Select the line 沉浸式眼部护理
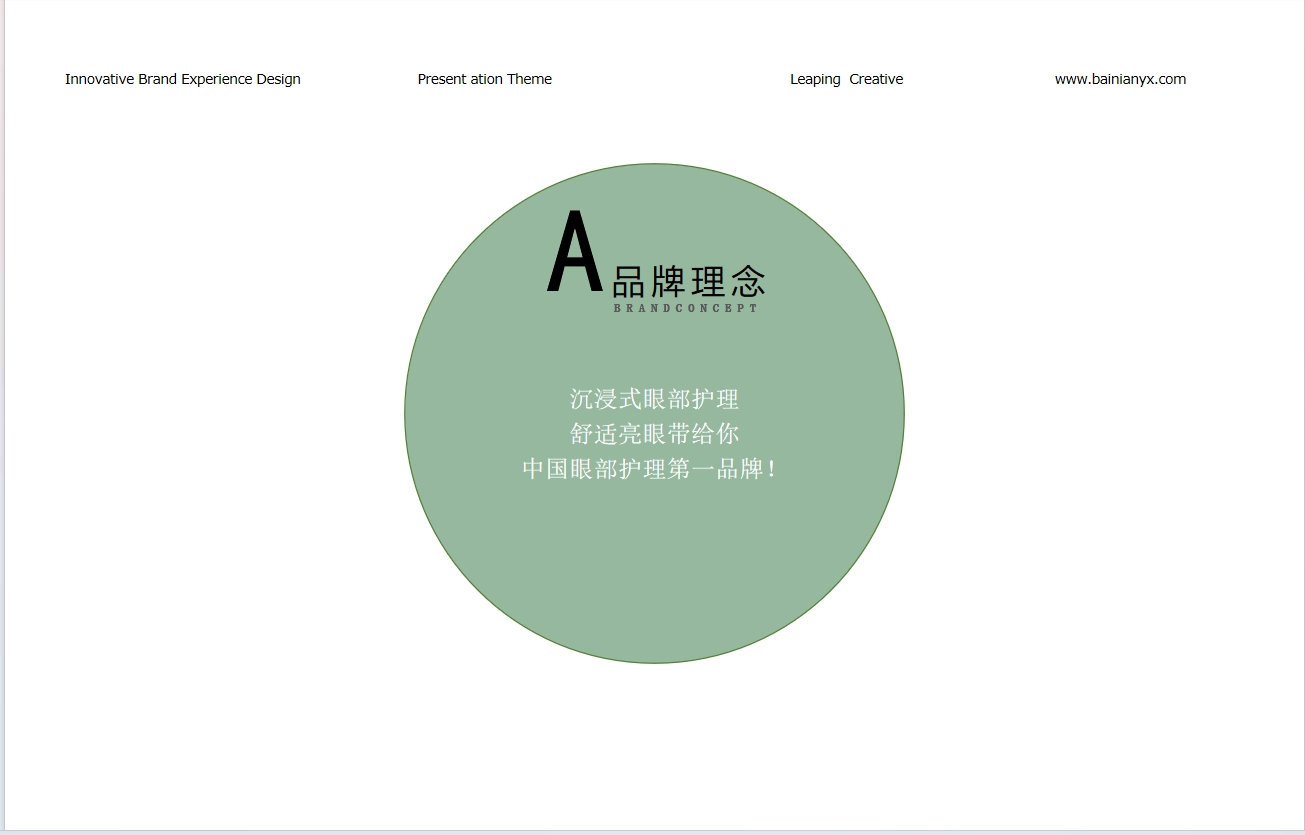Screen dimensions: 1305x835 pyautogui.click(x=654, y=399)
